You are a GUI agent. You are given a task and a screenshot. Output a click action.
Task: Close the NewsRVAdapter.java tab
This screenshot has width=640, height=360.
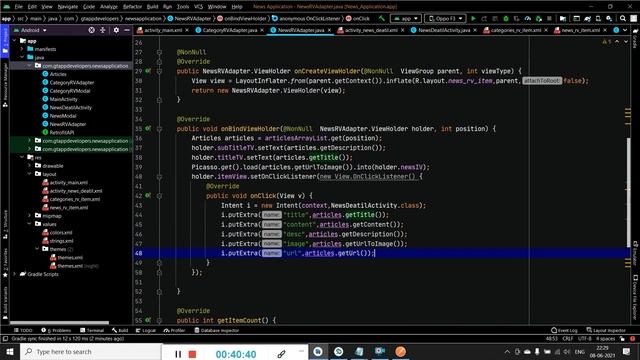[x=329, y=30]
